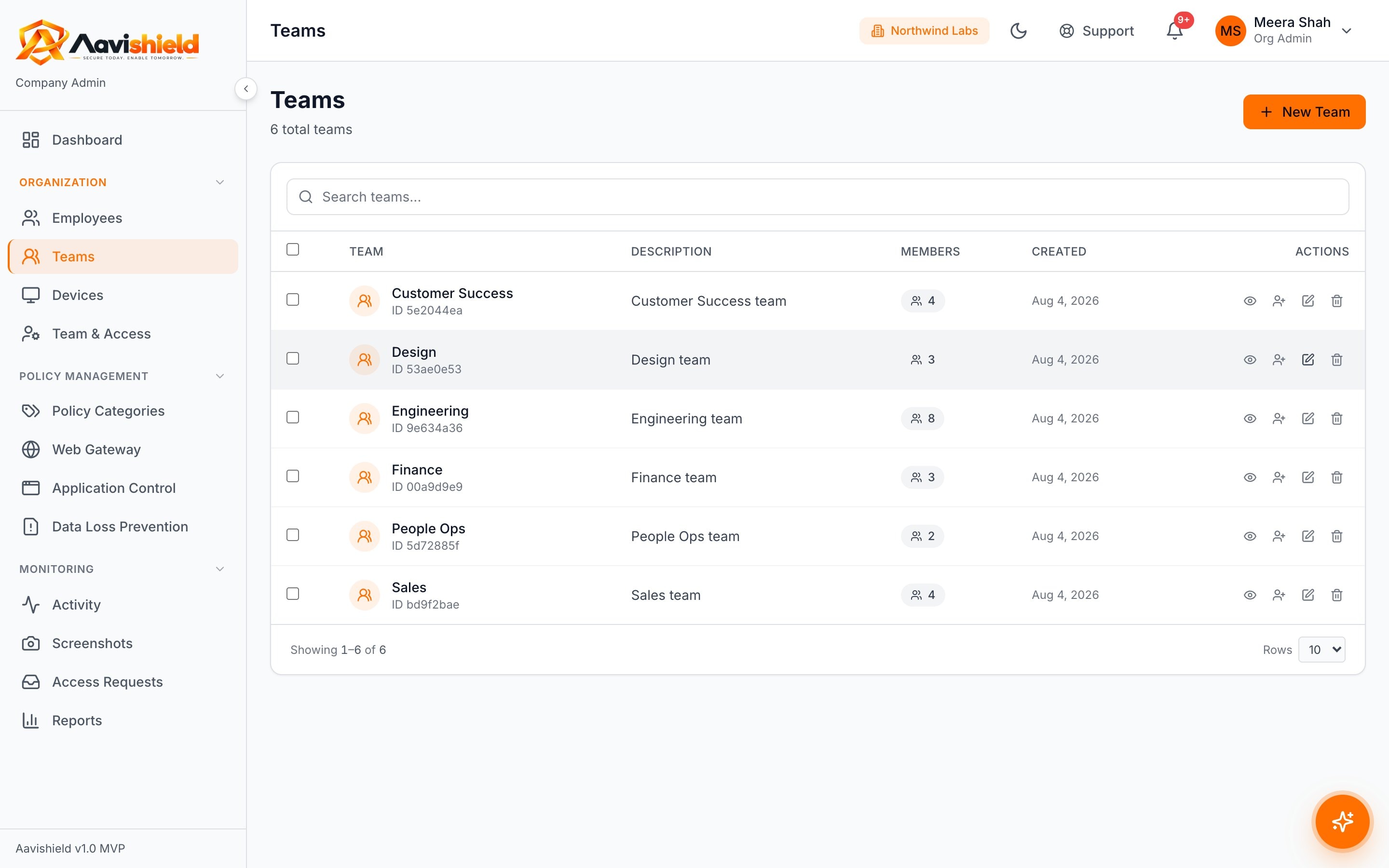Check the Finance row checkbox
Image resolution: width=1389 pixels, height=868 pixels.
[293, 476]
